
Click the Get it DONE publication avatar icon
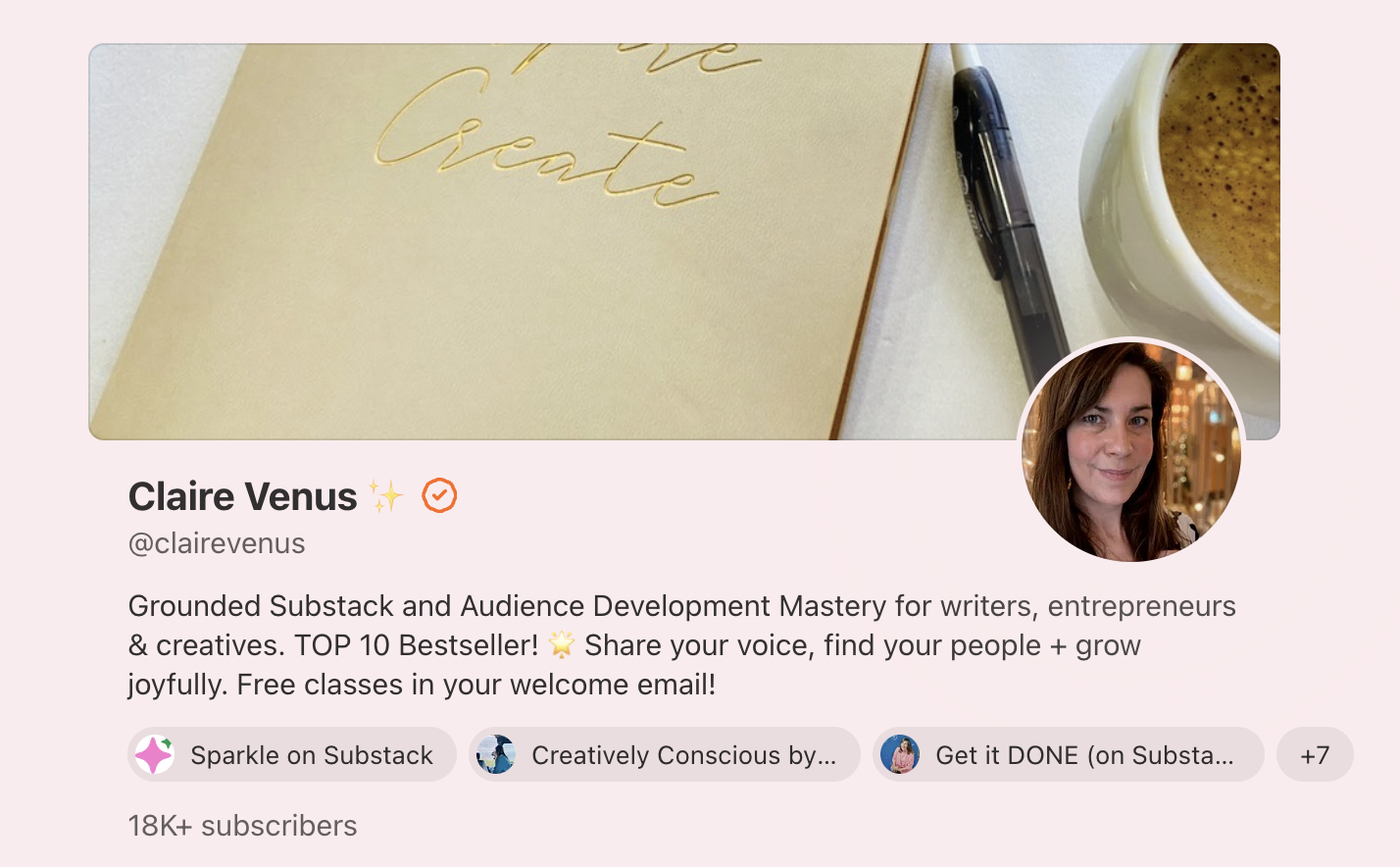(x=899, y=754)
